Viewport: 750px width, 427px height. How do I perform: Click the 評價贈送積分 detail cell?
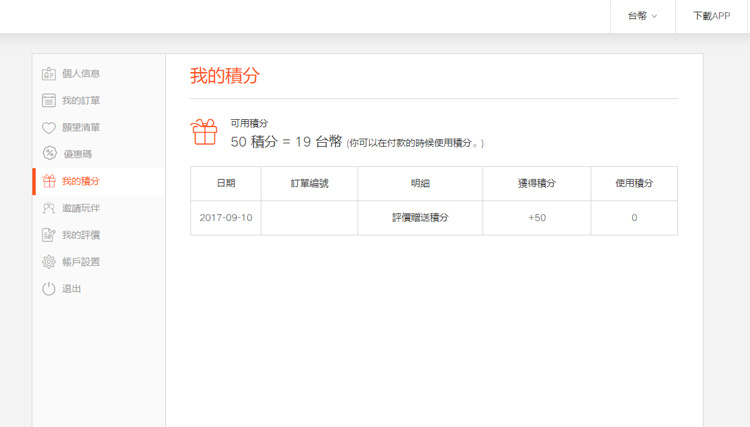coord(420,218)
